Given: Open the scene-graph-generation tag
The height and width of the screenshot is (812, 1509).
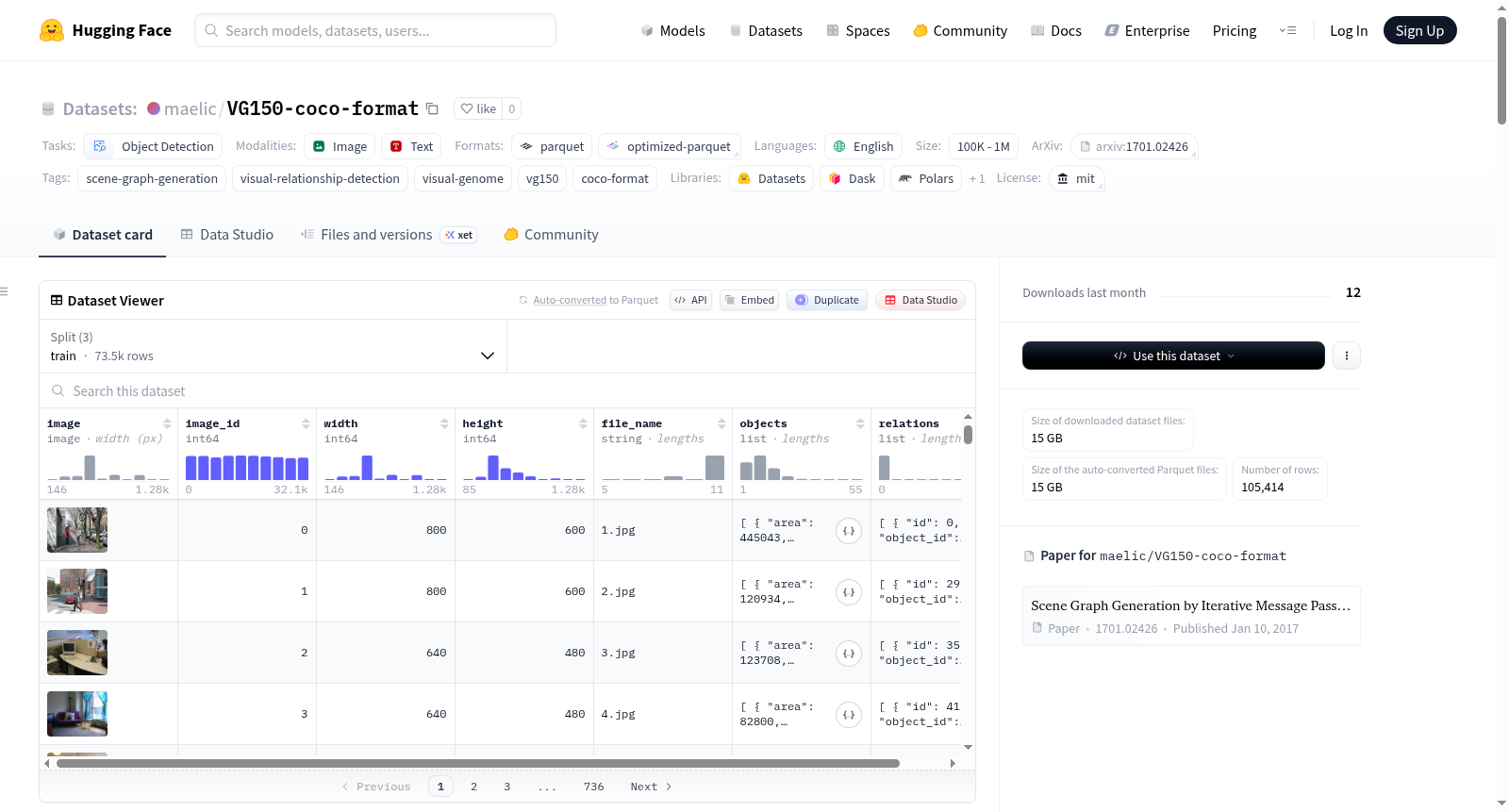Looking at the screenshot, I should click(152, 178).
